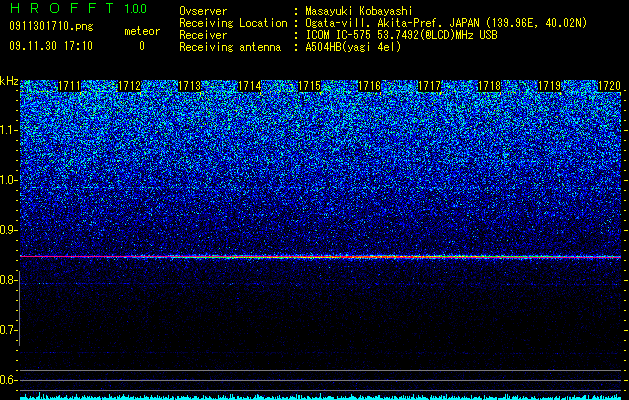The image size is (629, 400).
Task: Click the ICOM IC-575 receiver text
Action: coord(401,35)
